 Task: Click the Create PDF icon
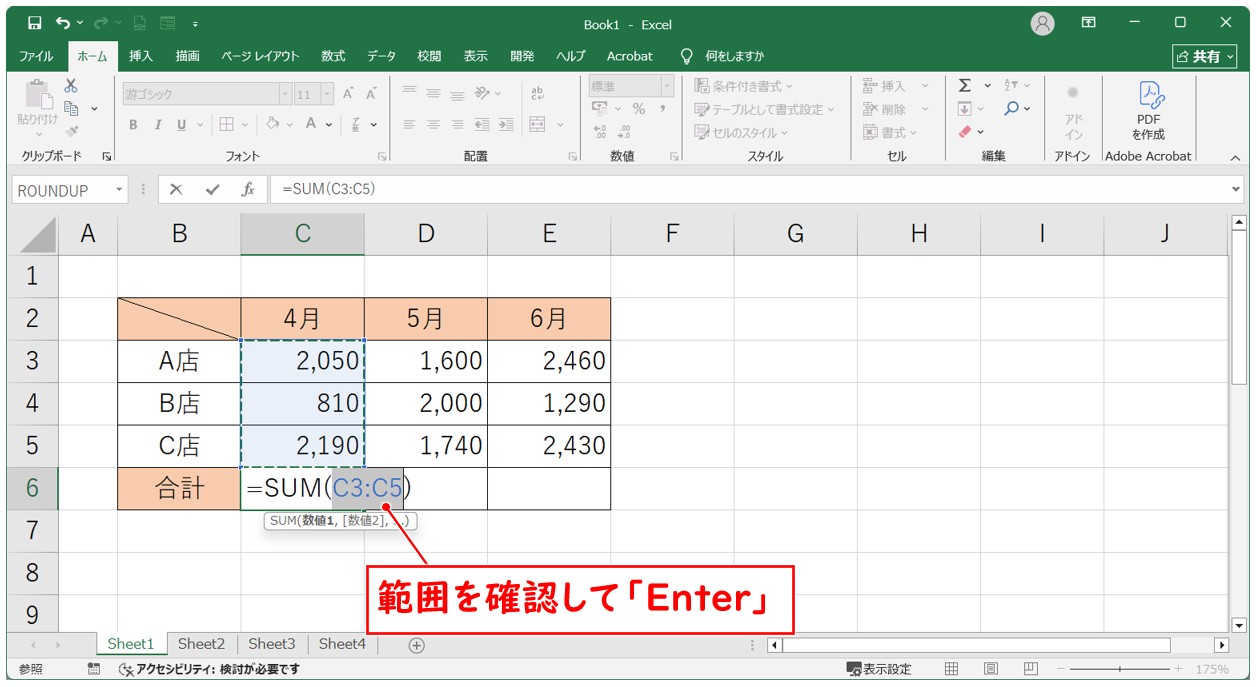pos(1148,110)
